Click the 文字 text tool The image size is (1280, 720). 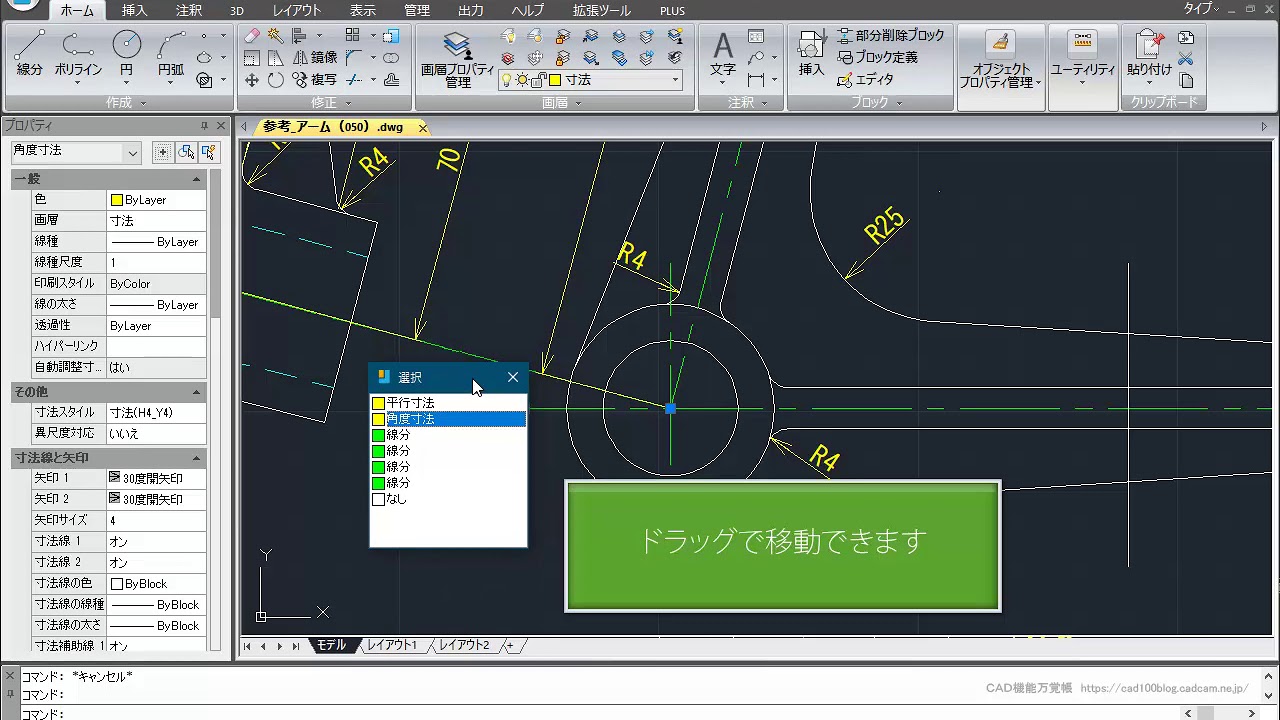pyautogui.click(x=723, y=55)
